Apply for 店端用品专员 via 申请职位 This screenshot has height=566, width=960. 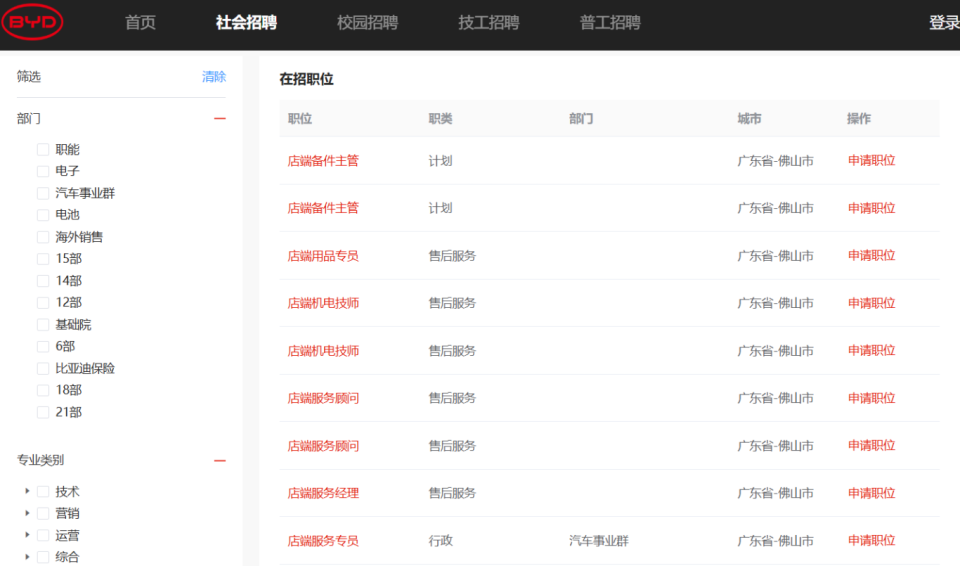point(871,255)
